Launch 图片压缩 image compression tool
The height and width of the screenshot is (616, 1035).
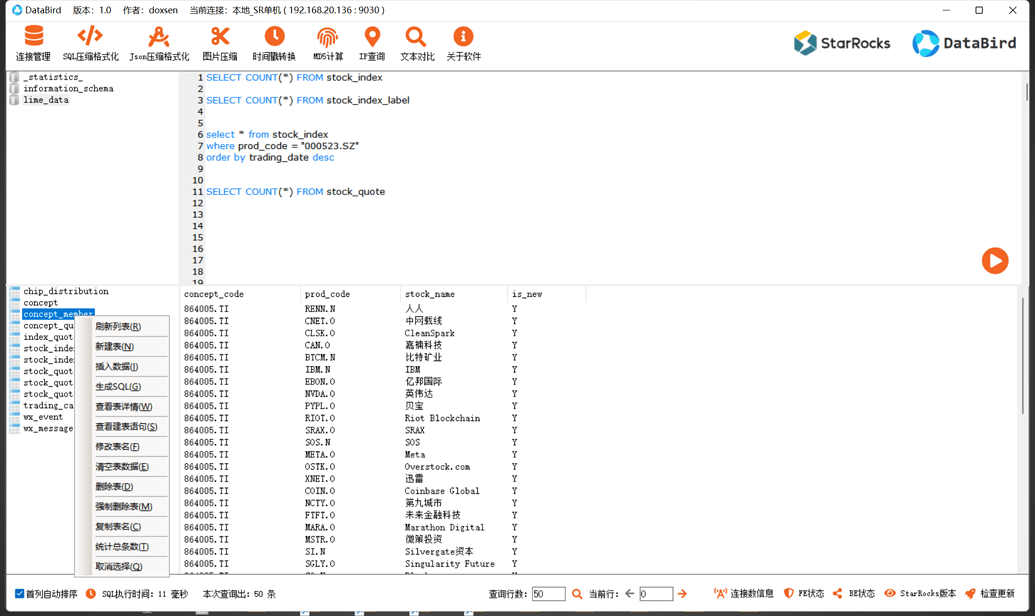(x=219, y=44)
